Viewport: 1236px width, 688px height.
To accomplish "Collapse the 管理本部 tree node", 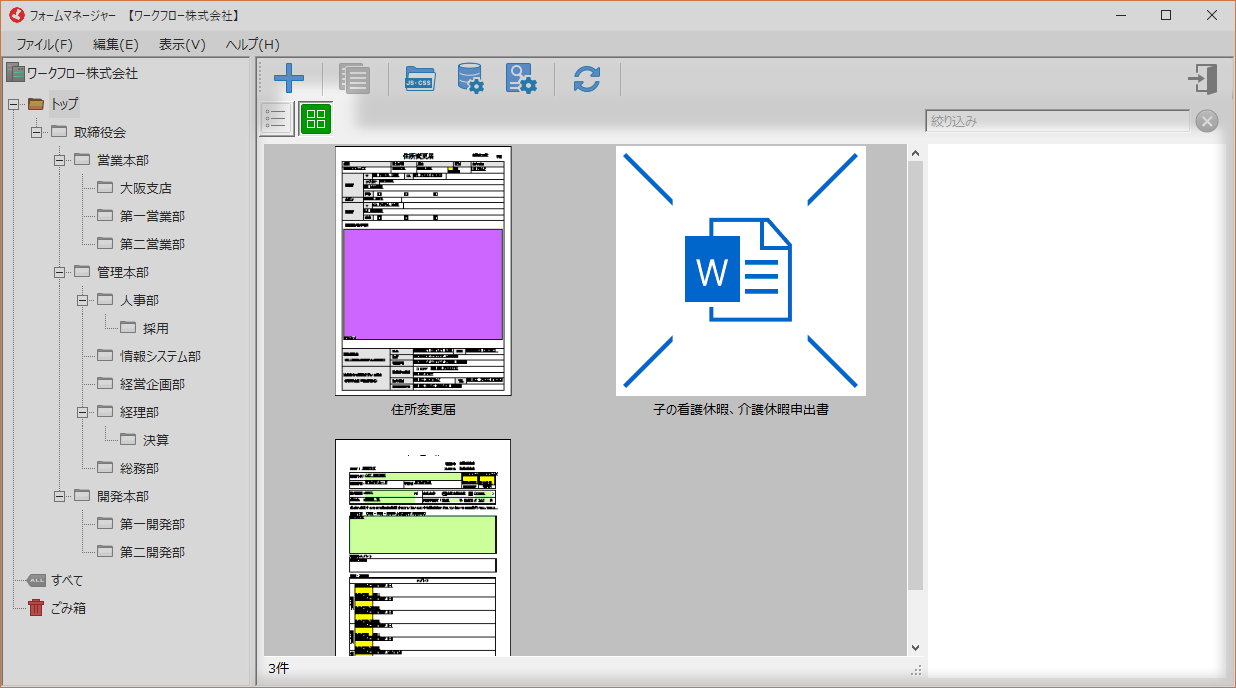I will 60,272.
